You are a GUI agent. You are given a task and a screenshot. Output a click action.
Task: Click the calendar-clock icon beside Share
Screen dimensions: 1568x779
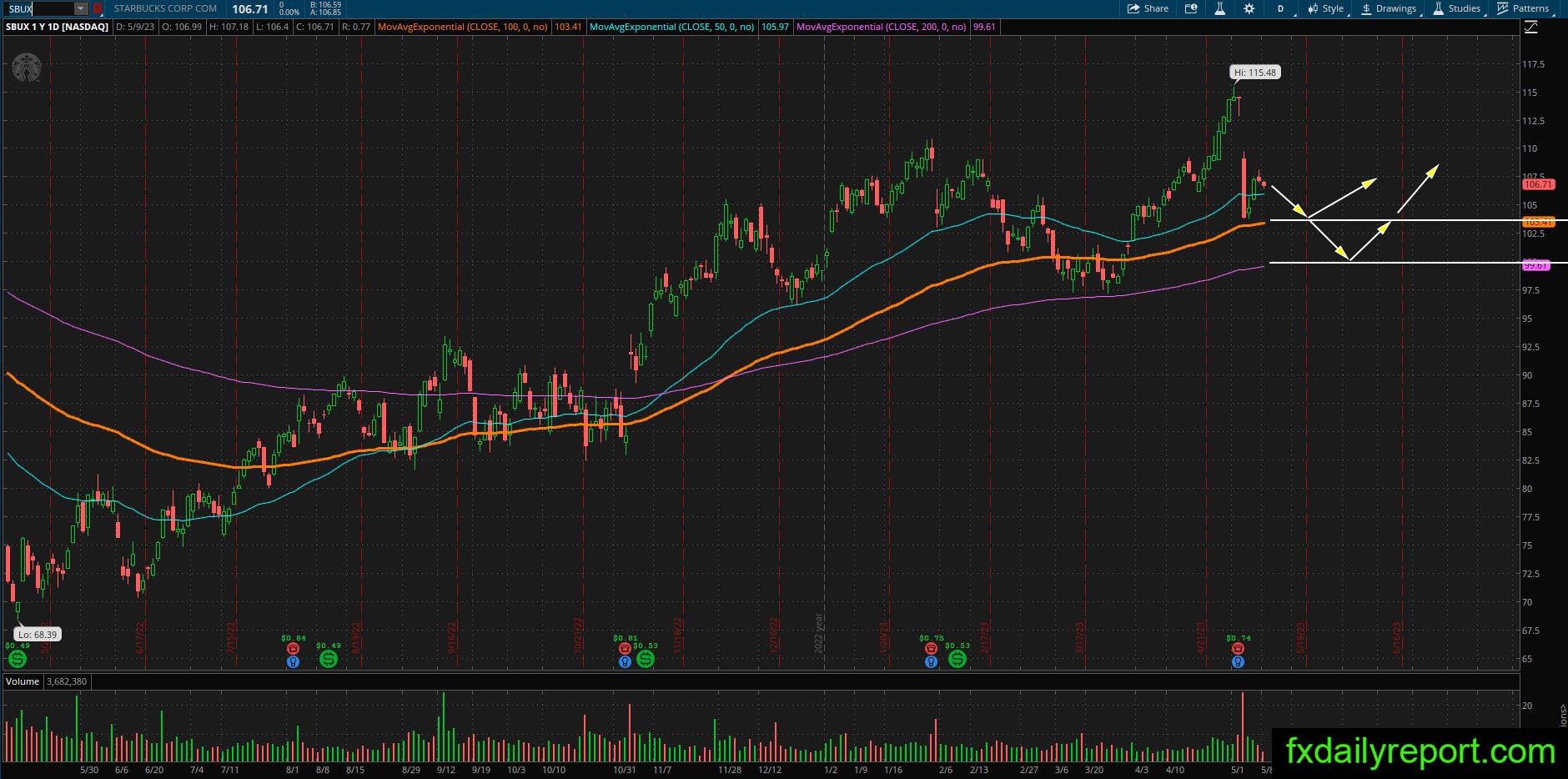1191,8
